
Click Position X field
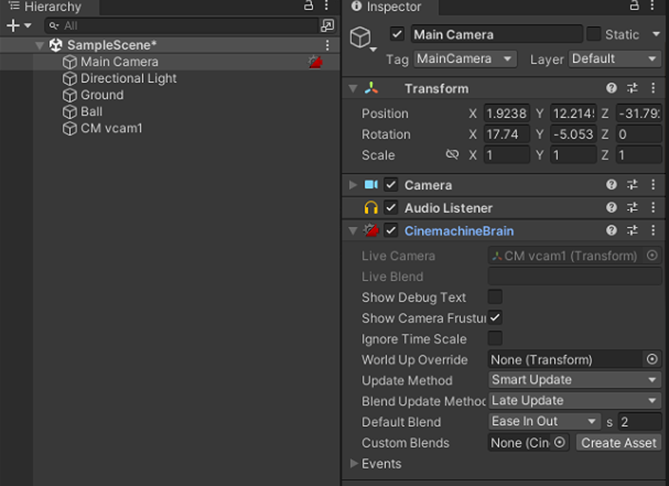(506, 113)
